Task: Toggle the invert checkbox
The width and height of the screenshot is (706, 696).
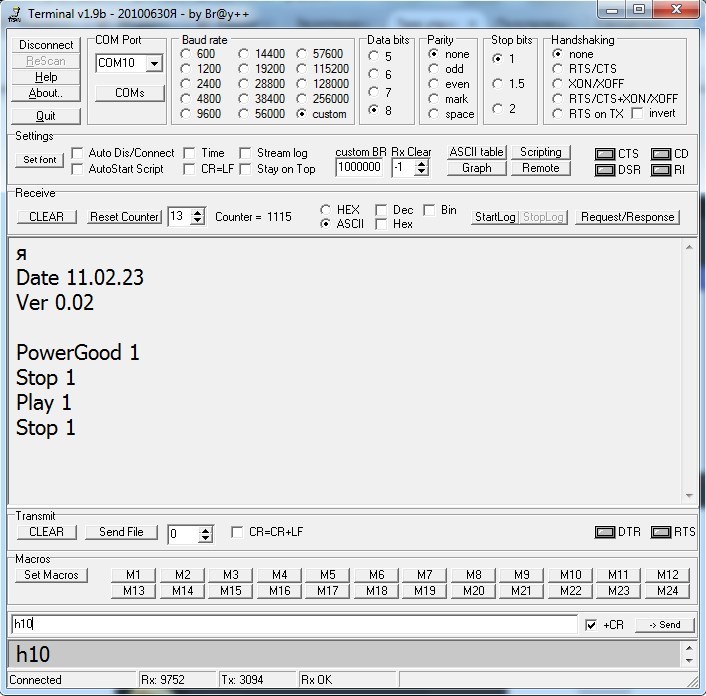Action: [637, 113]
